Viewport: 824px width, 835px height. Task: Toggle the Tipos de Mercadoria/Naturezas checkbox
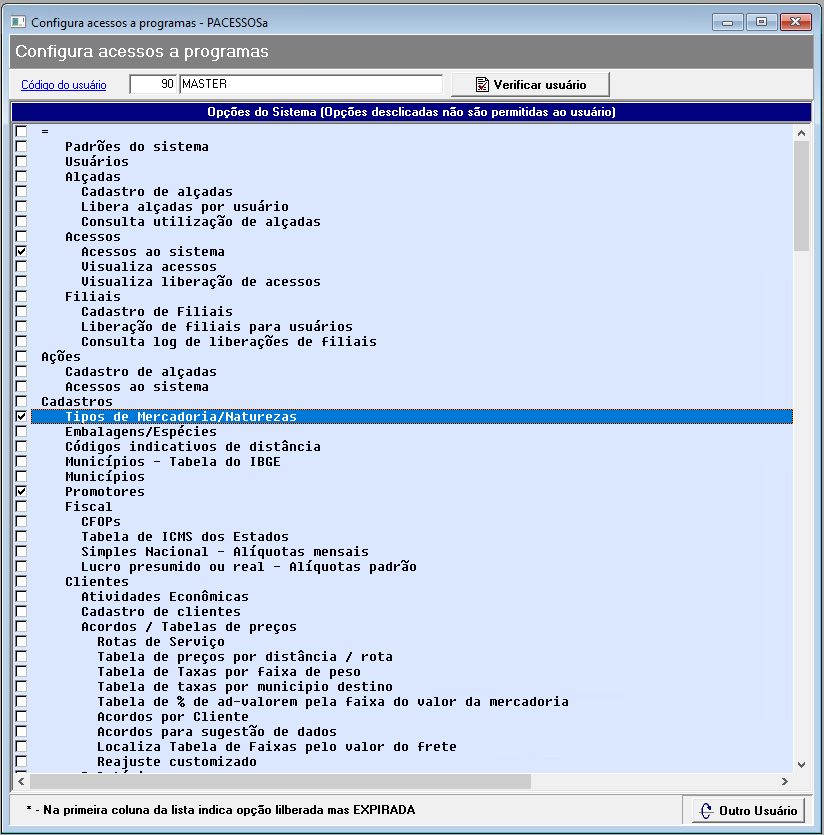click(21, 417)
